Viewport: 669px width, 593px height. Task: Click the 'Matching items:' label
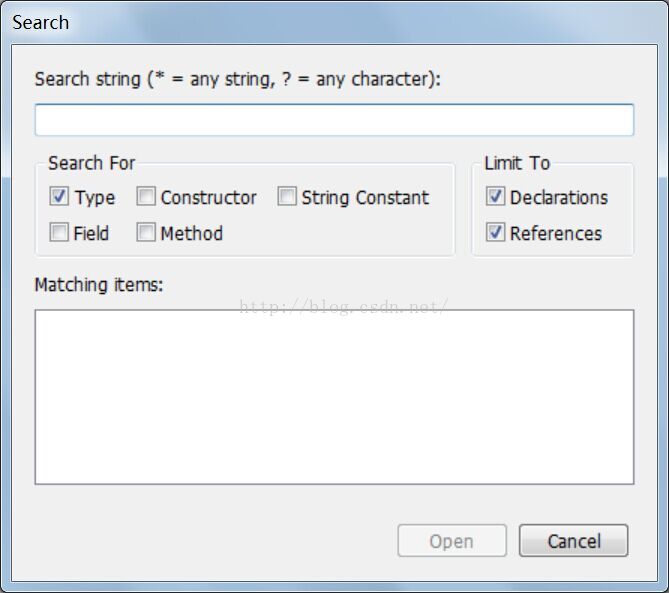point(99,285)
